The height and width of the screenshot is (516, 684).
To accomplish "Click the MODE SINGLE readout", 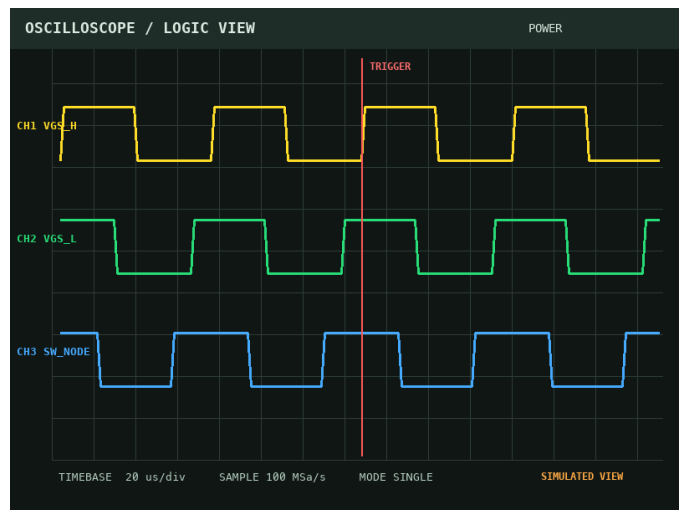I will (x=396, y=477).
